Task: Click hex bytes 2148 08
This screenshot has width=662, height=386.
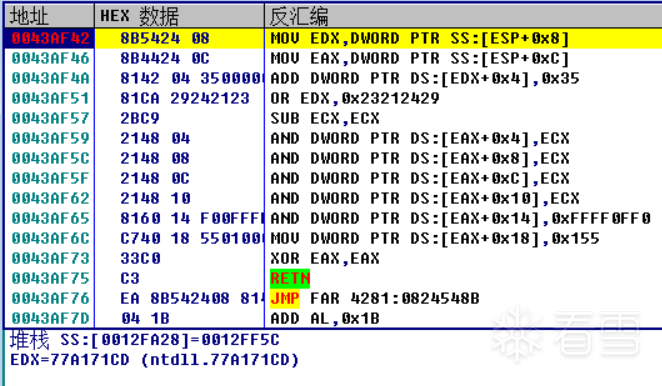Action: 155,158
